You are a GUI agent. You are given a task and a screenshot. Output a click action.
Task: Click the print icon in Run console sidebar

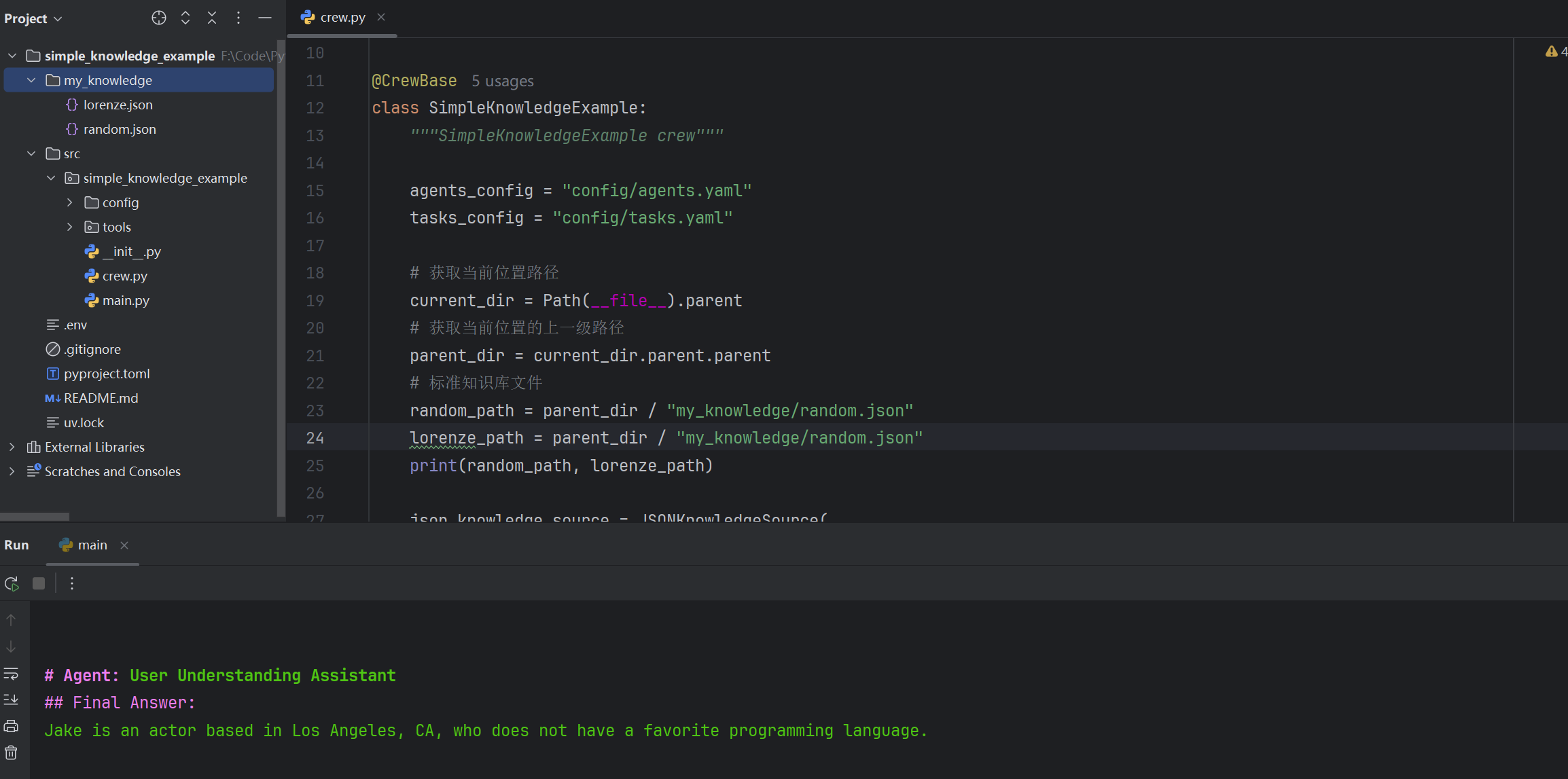click(x=11, y=726)
